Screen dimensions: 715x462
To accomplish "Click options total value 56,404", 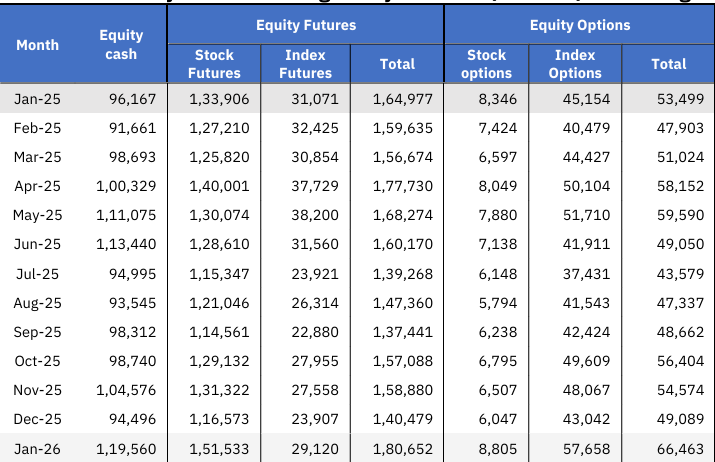I will (x=680, y=361).
